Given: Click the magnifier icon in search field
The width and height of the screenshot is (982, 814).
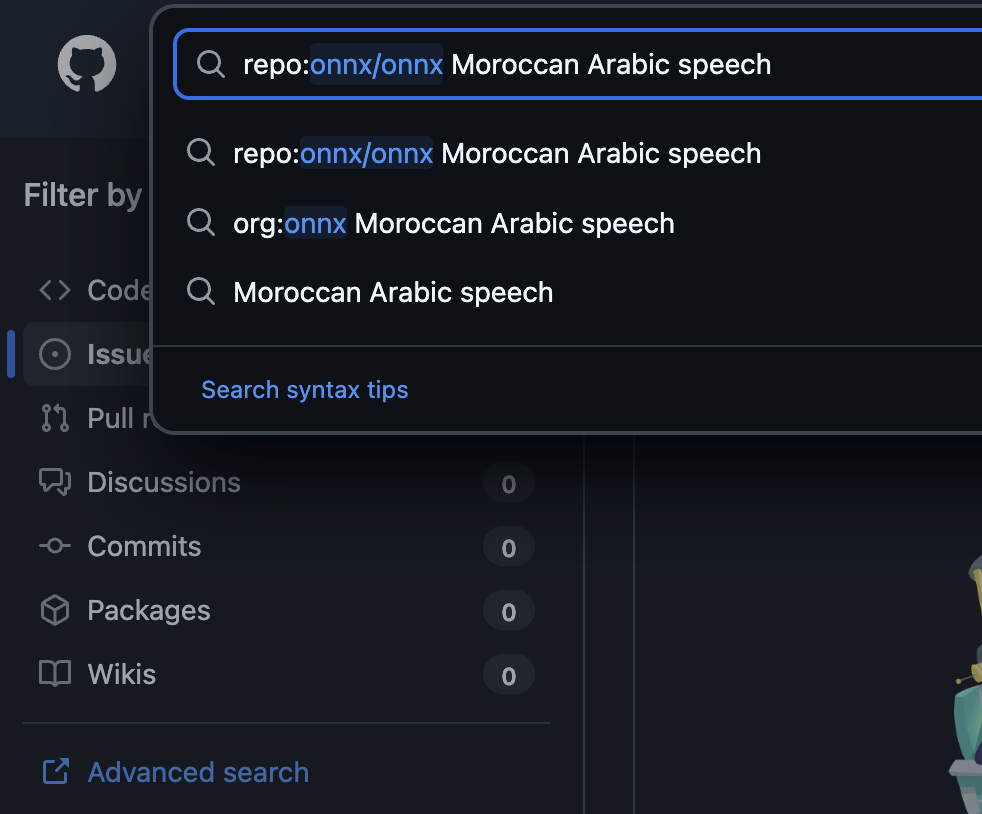Looking at the screenshot, I should point(210,64).
